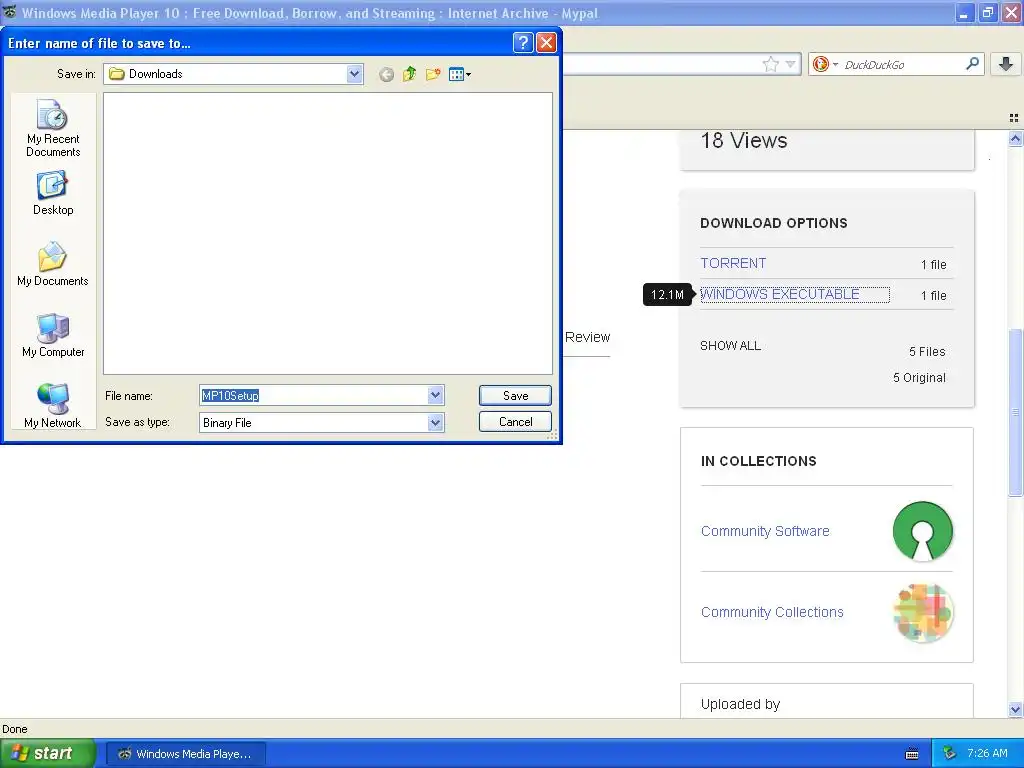Screen dimensions: 1024x768
Task: Click the File name input field
Action: [x=313, y=395]
